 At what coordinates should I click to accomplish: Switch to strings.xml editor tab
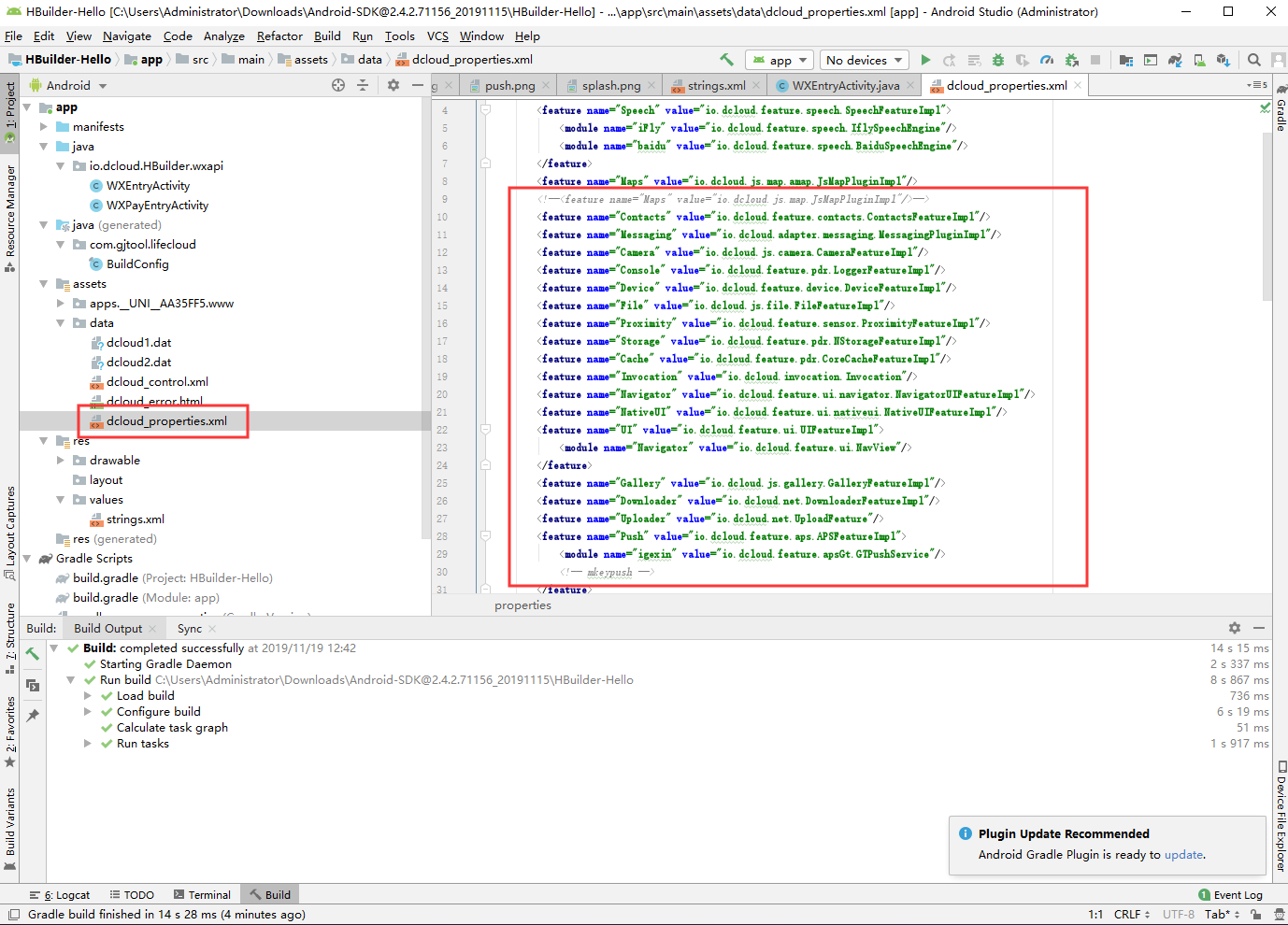716,85
